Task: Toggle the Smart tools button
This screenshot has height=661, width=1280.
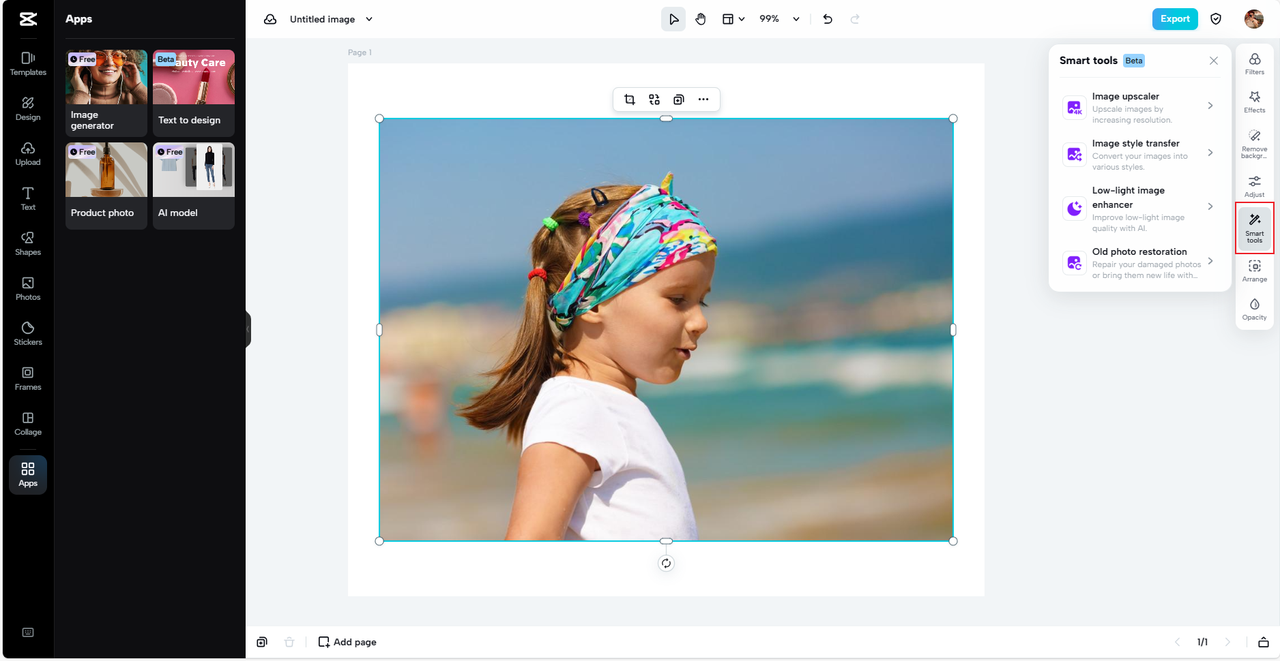Action: (1255, 228)
